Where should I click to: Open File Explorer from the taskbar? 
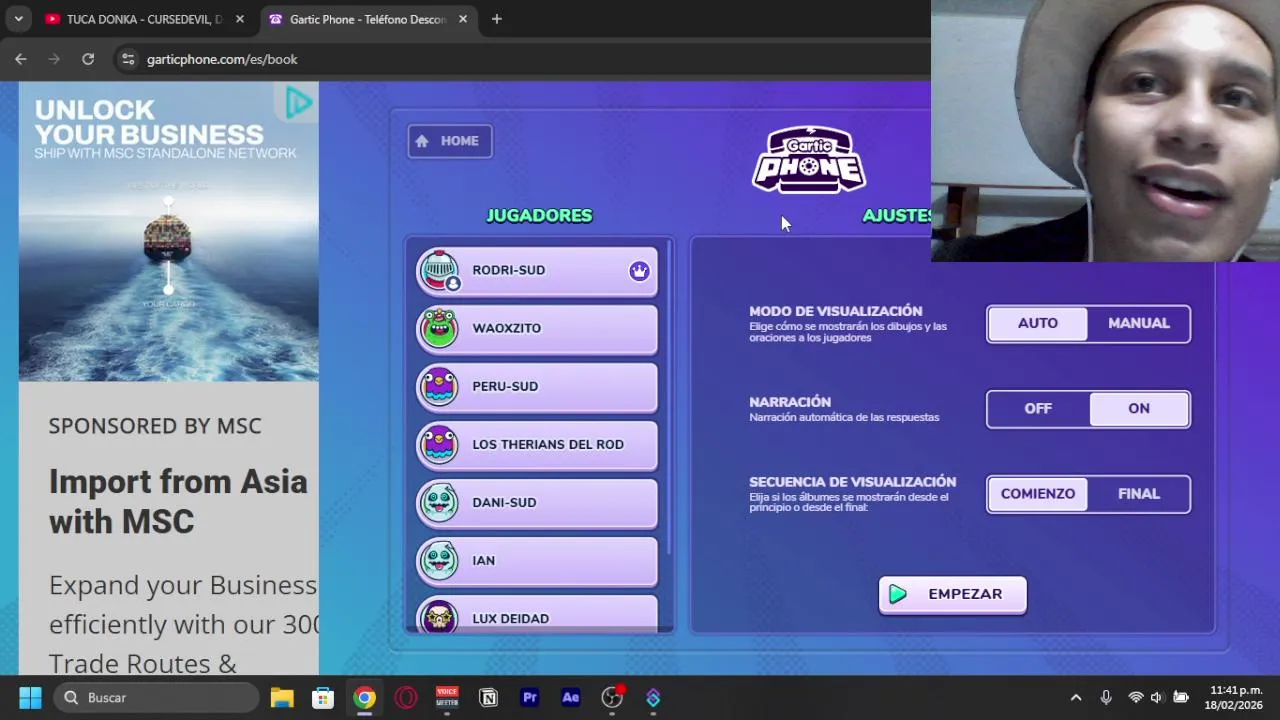click(282, 697)
